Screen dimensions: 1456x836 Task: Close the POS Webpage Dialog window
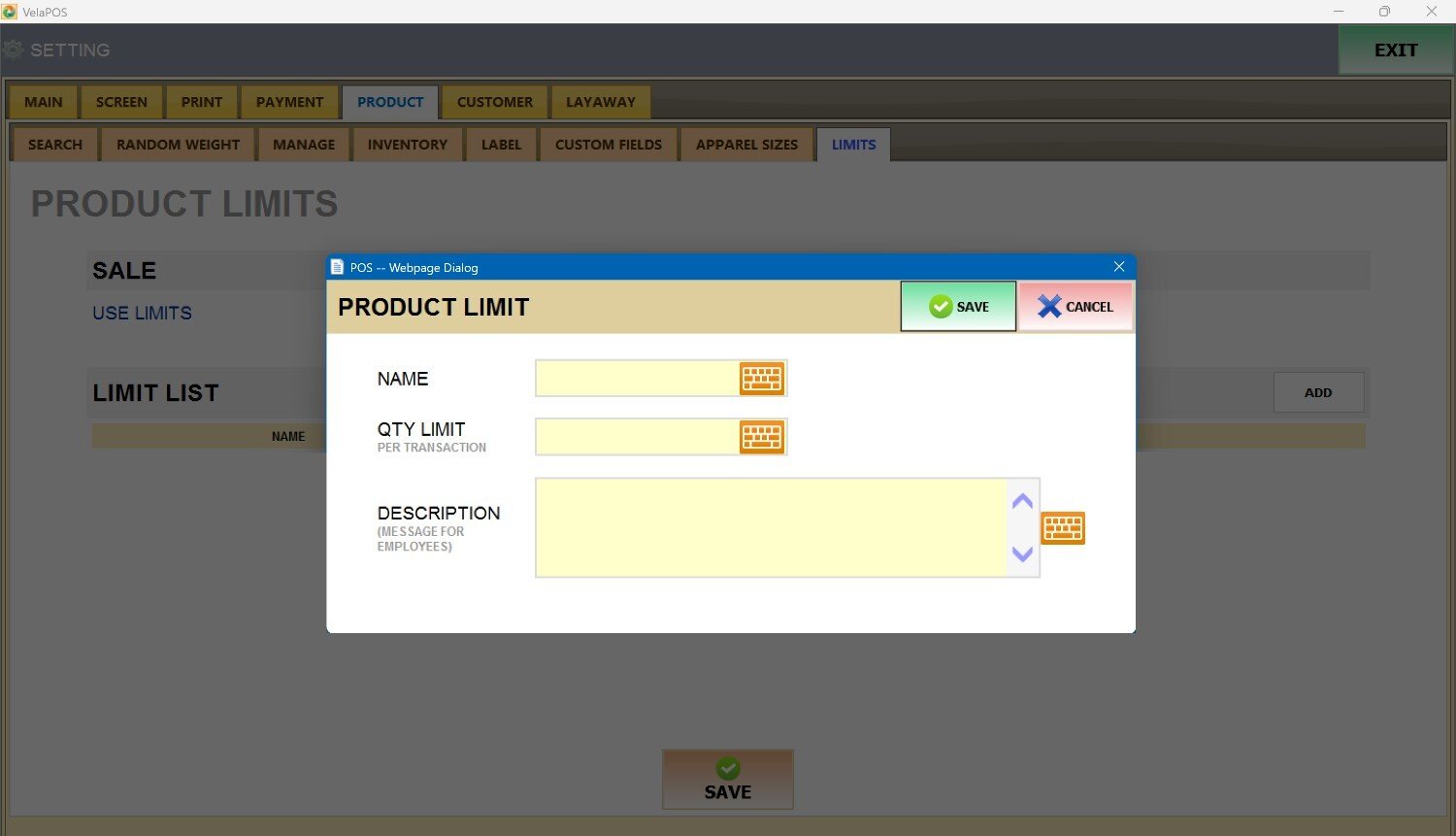1118,267
